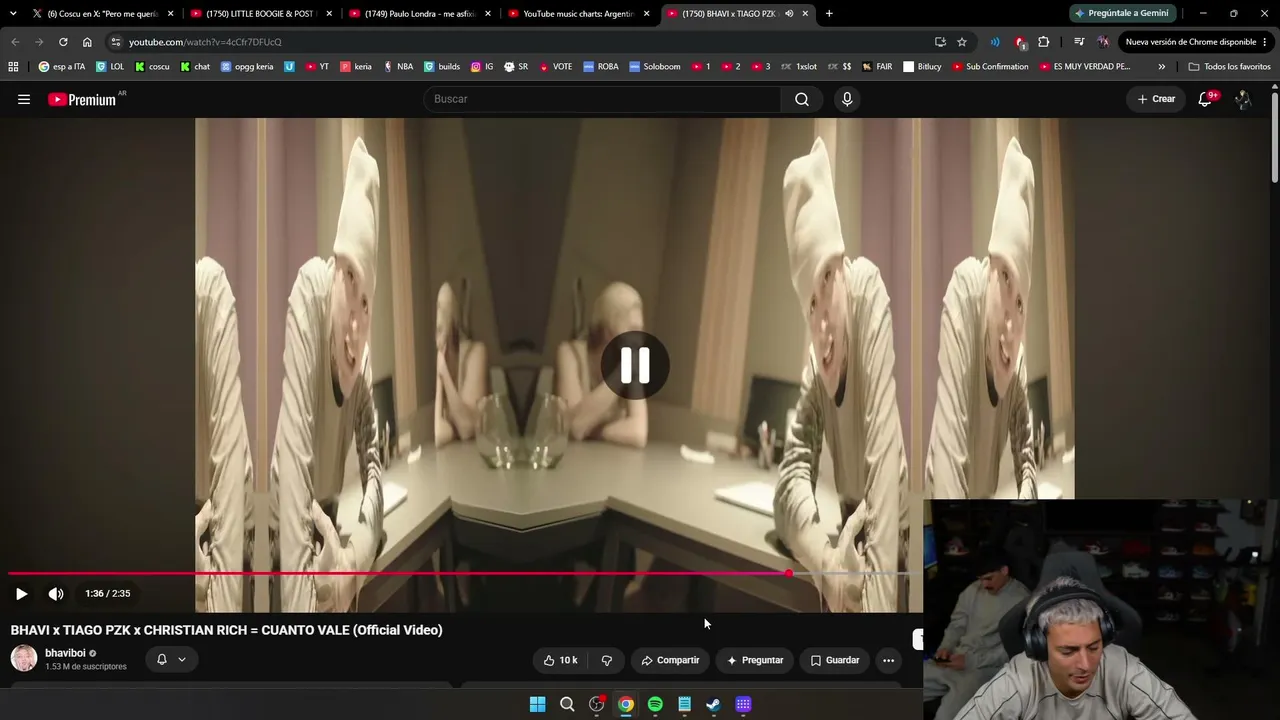Screen dimensions: 1280x720
Task: Click the Pregúntale a Gemini button
Action: point(1121,13)
